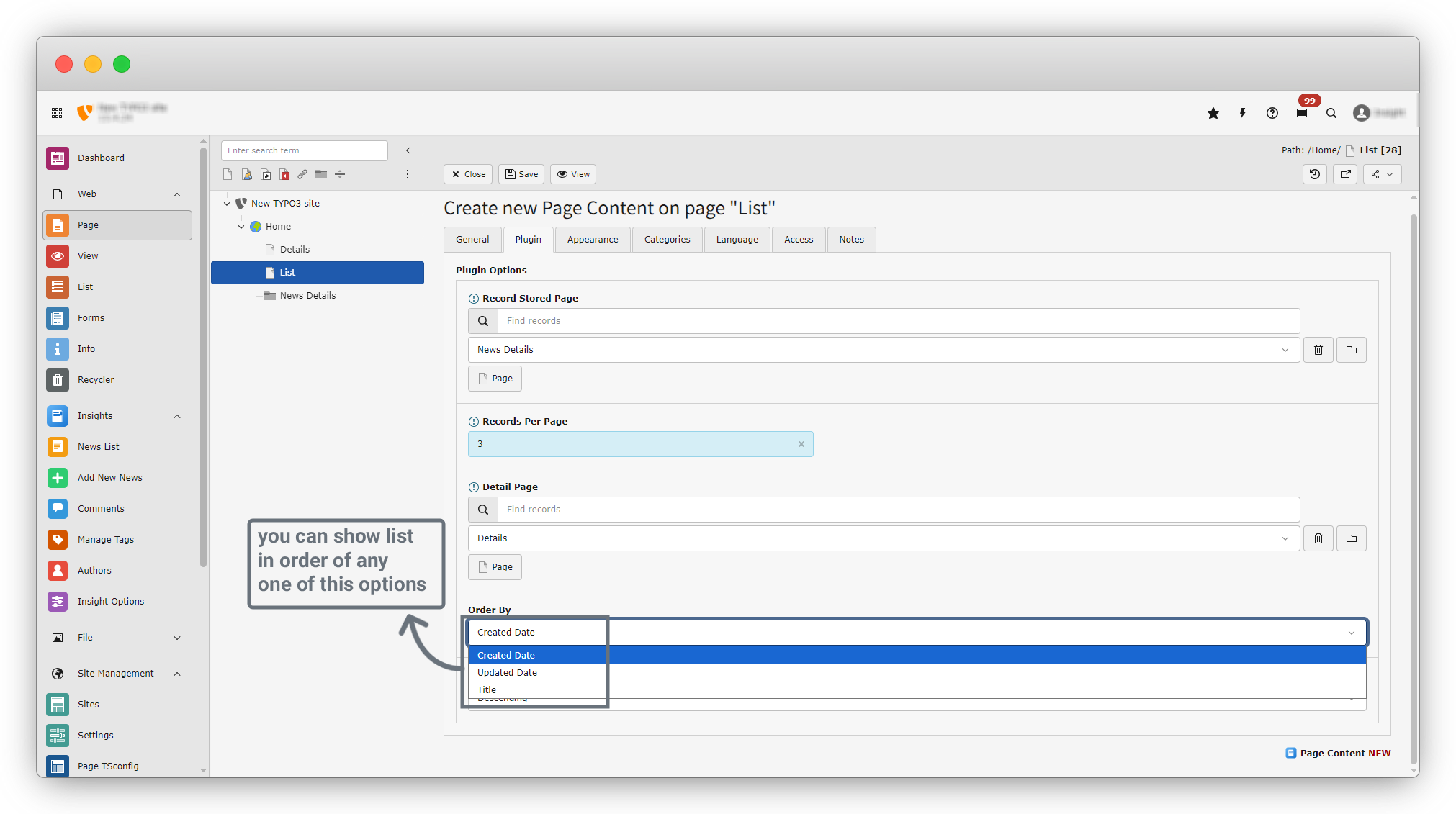The image size is (1456, 814).
Task: Expand the File module group
Action: pyautogui.click(x=177, y=638)
